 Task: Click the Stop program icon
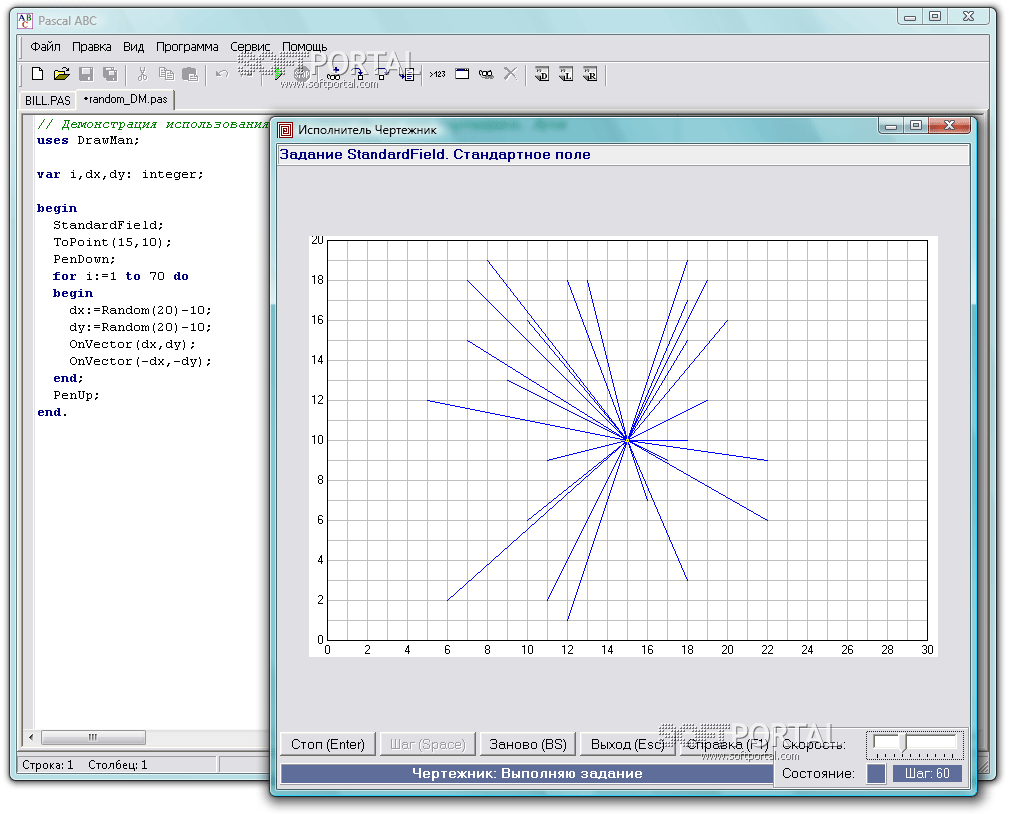point(301,74)
